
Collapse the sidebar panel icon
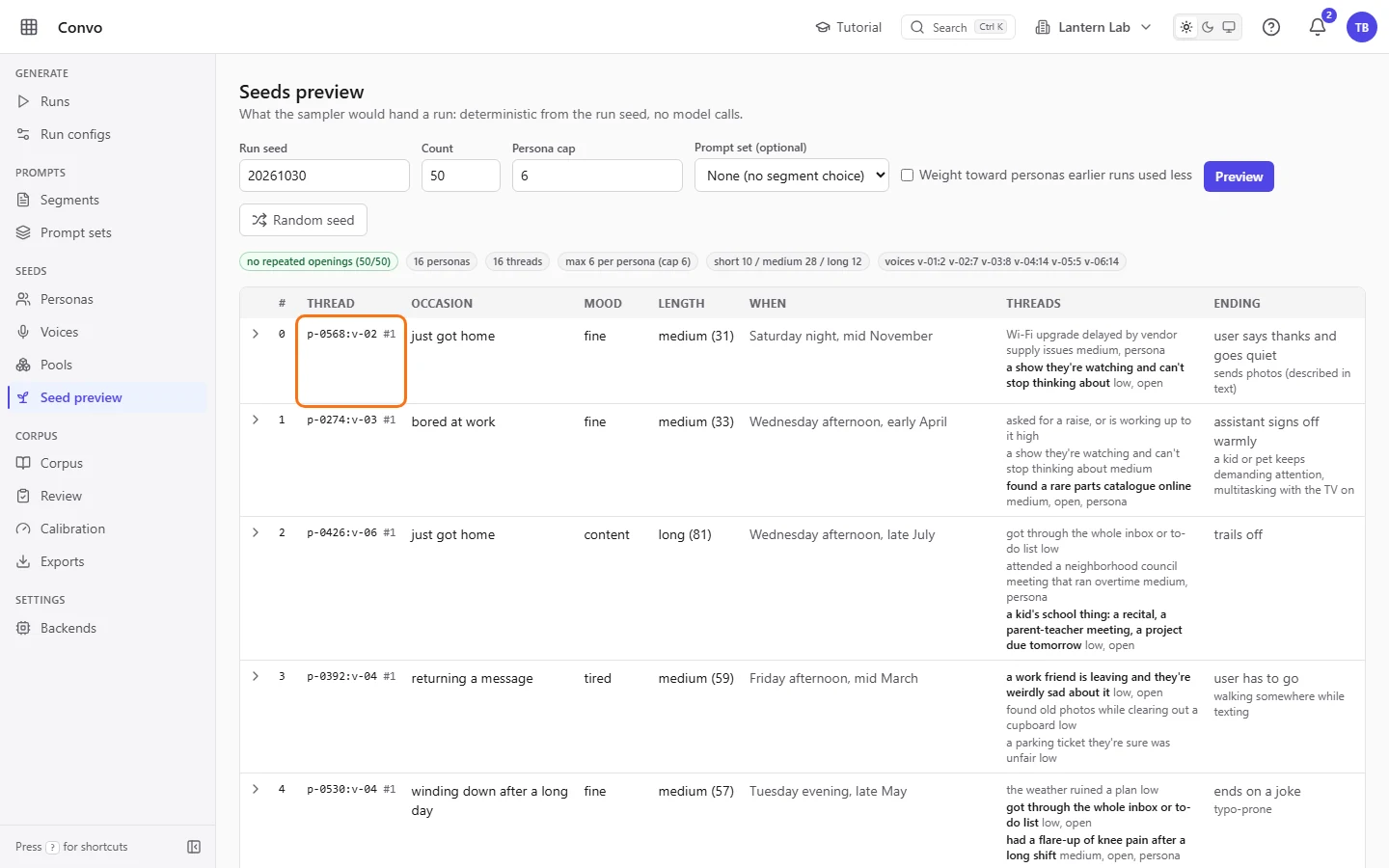[x=194, y=847]
